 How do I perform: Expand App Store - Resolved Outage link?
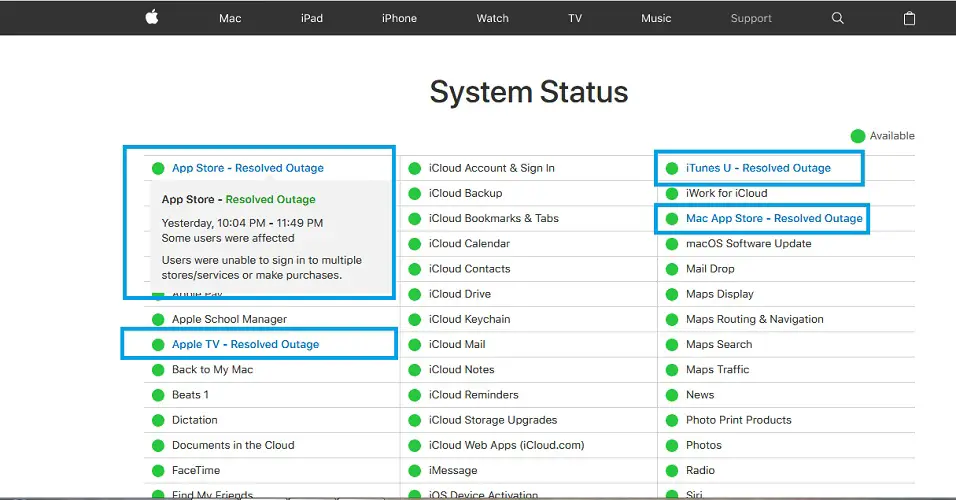[x=247, y=168]
